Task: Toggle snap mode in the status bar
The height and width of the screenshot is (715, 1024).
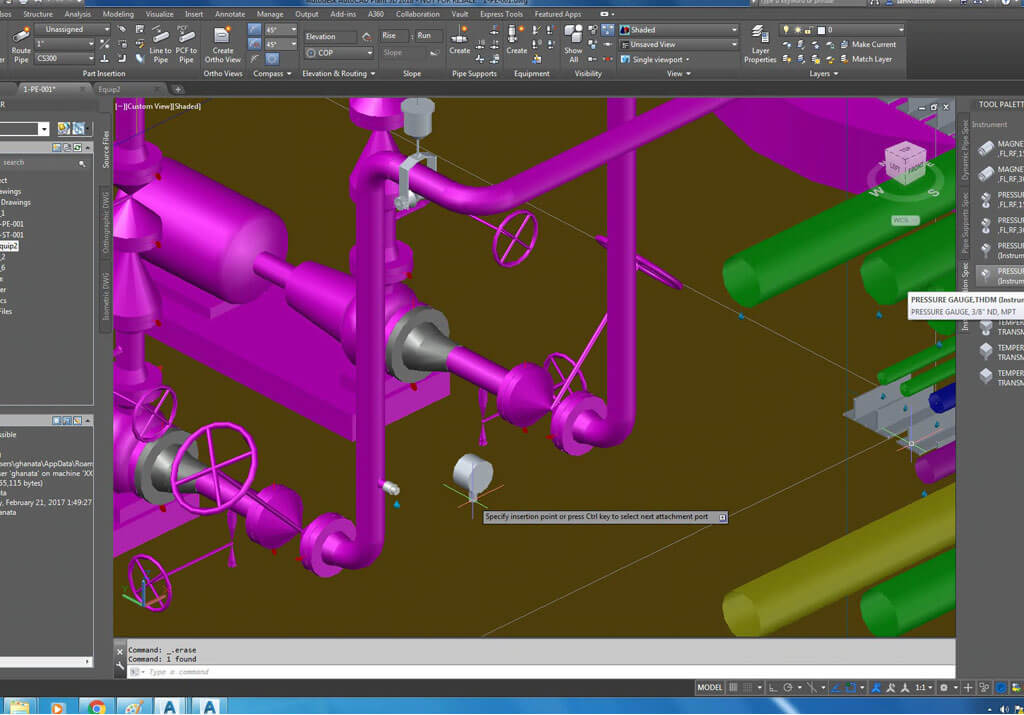Action: pos(748,688)
